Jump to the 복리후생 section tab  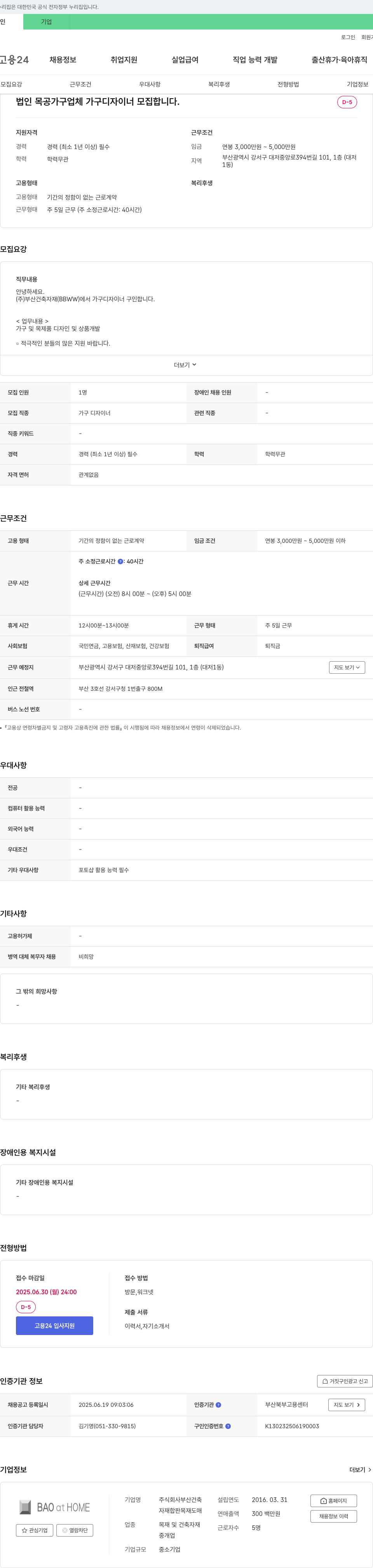tap(219, 85)
